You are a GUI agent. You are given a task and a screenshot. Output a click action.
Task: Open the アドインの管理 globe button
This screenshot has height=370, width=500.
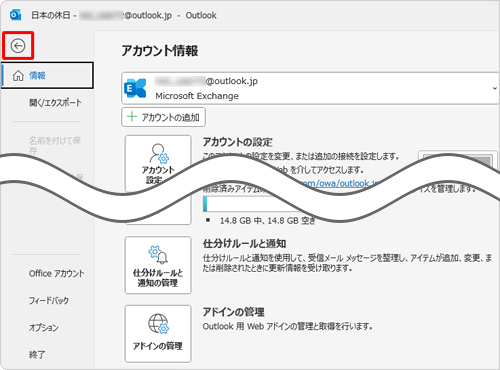point(158,333)
